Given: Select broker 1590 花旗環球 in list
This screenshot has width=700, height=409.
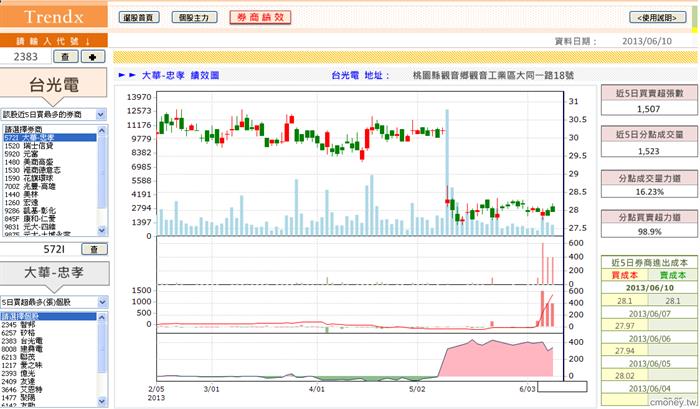Looking at the screenshot, I should point(50,178).
